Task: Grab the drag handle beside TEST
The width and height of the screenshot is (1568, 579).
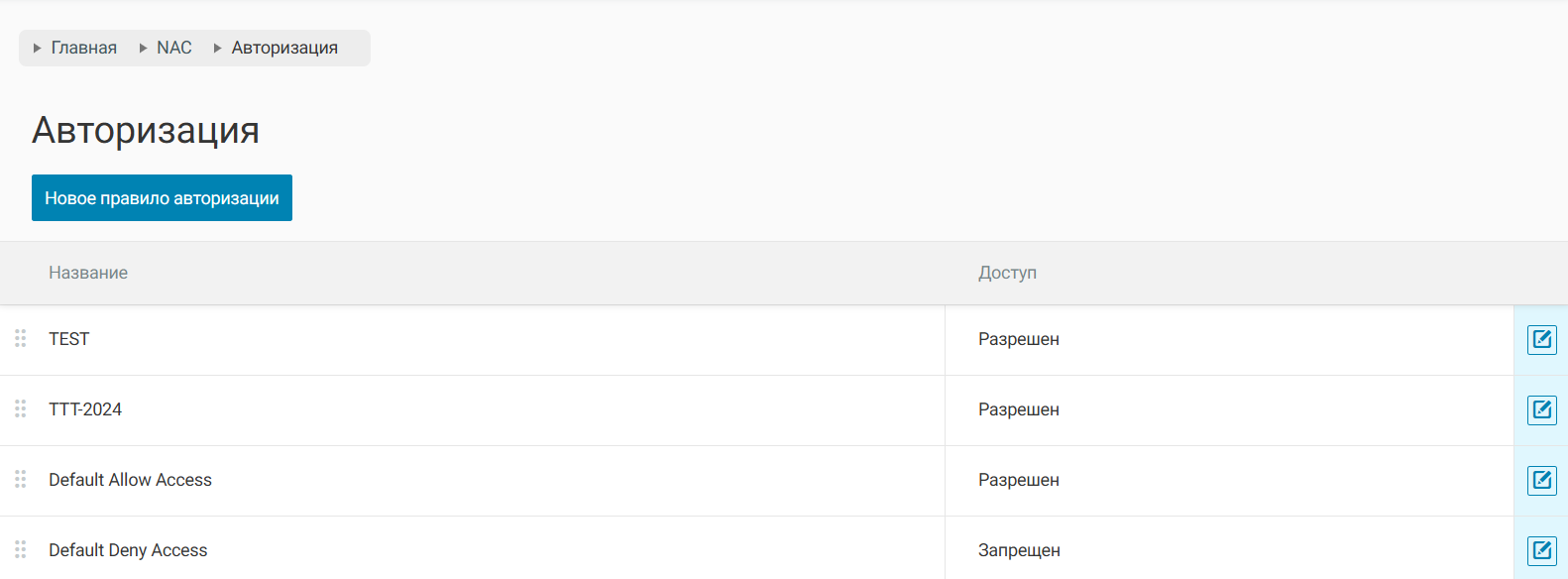Action: [x=20, y=339]
